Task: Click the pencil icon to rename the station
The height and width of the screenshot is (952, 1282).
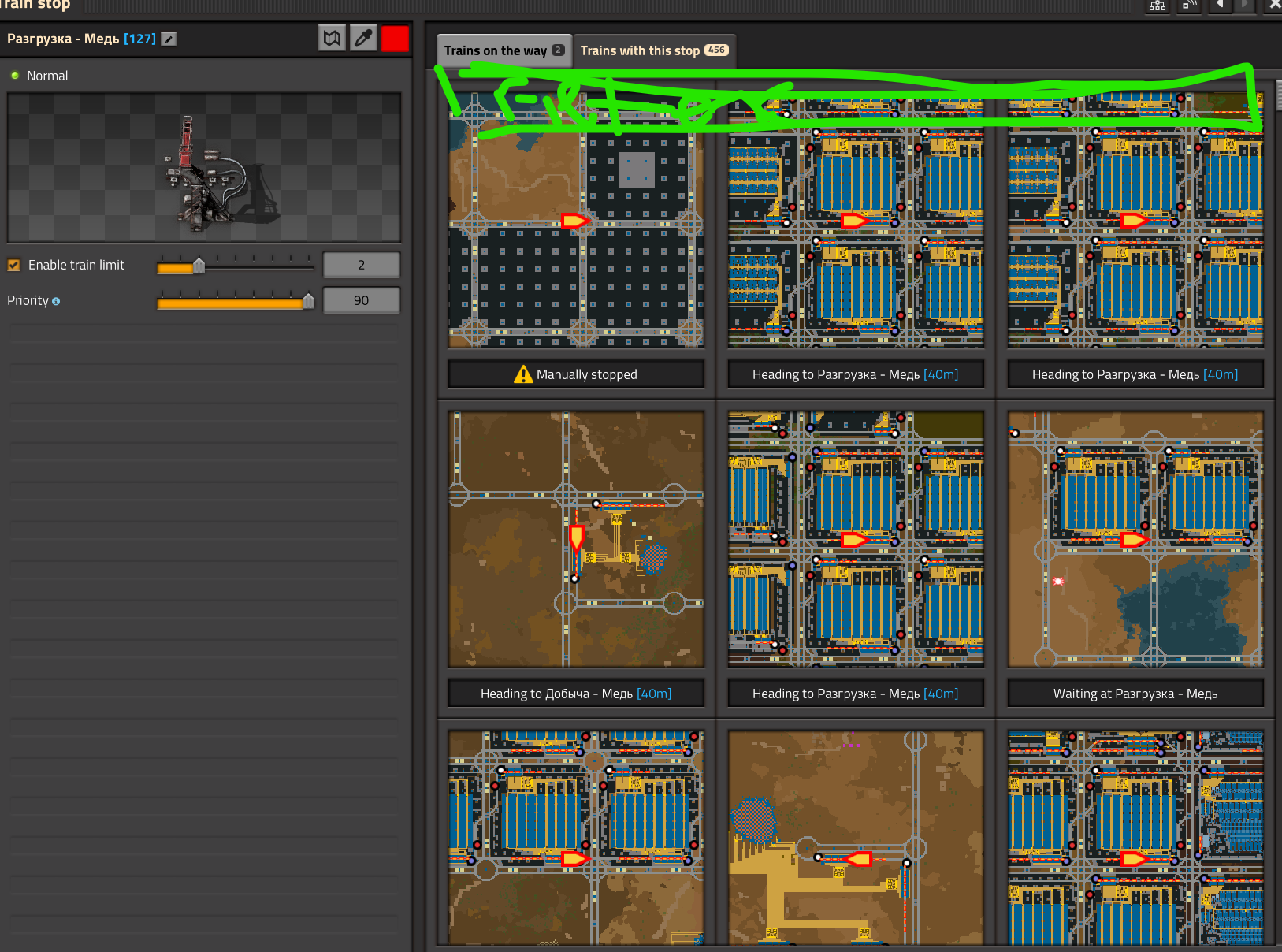Action: [169, 39]
